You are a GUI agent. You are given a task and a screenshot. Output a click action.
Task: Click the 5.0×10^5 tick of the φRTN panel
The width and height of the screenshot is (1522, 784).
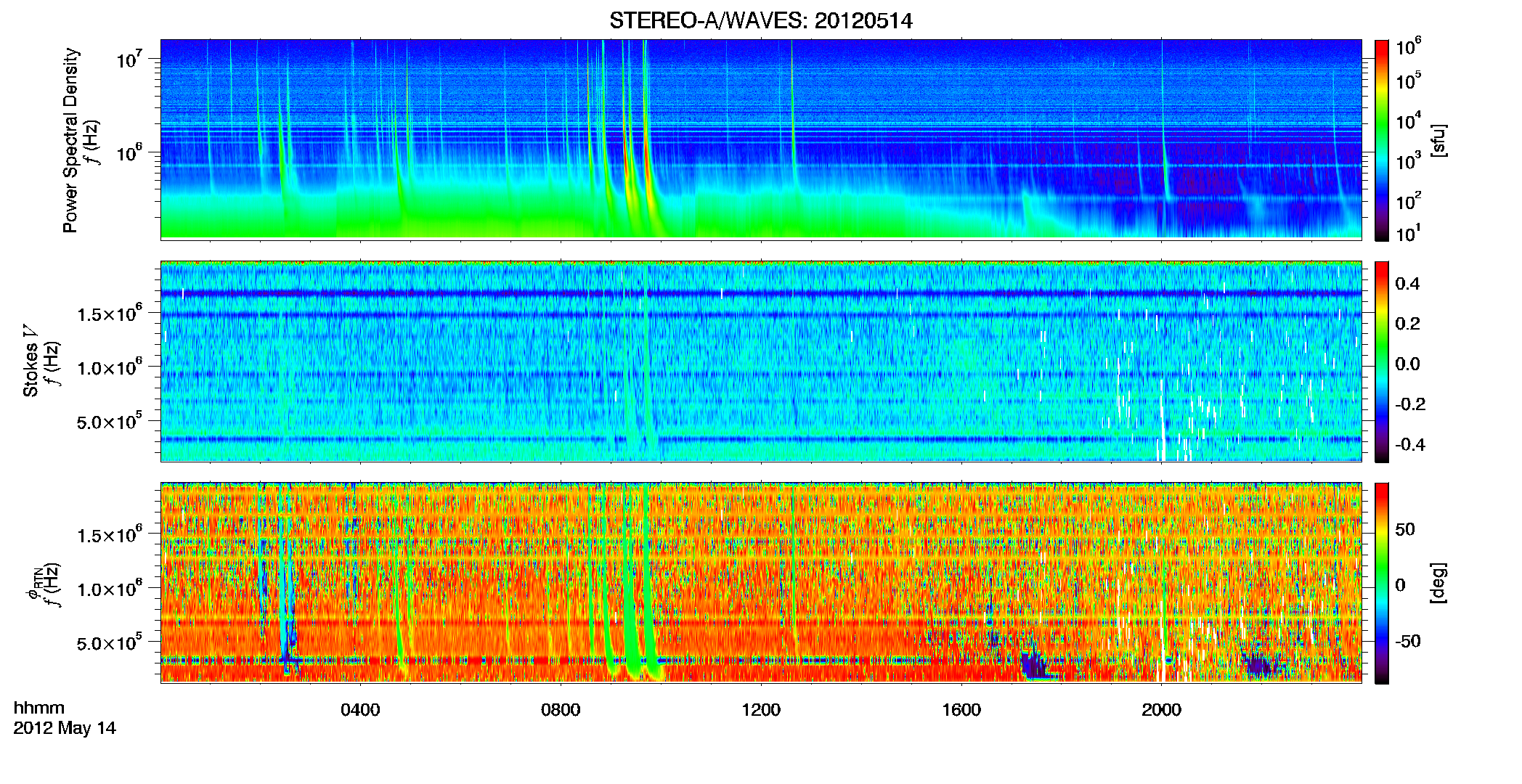[110, 643]
